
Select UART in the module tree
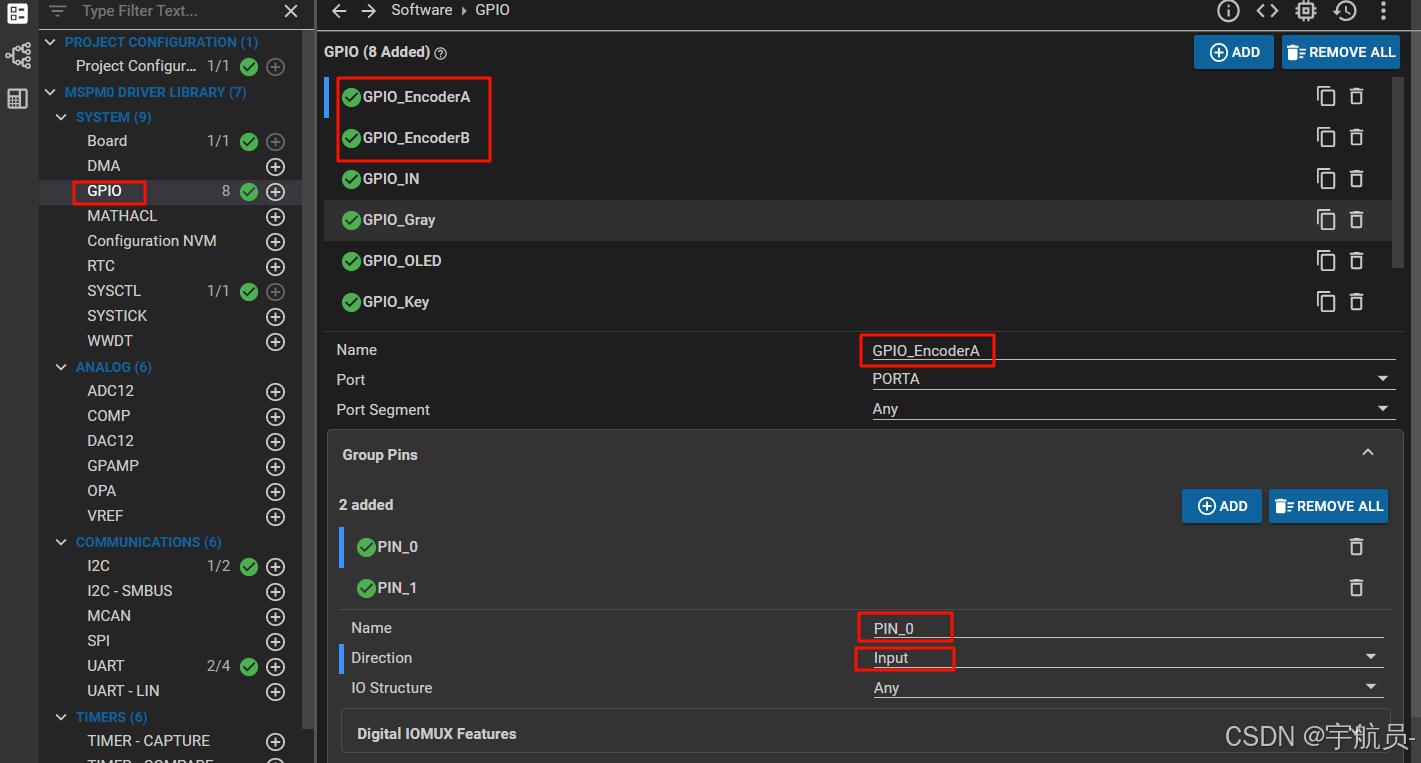coord(105,666)
